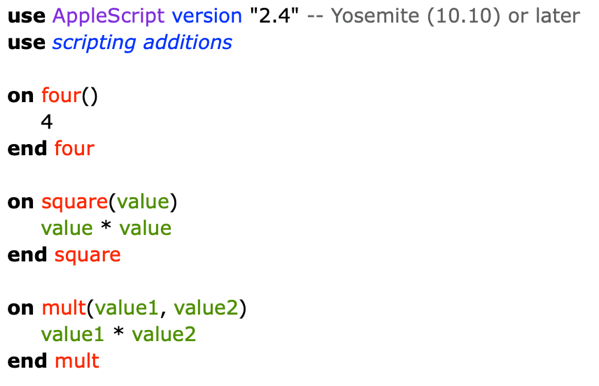The height and width of the screenshot is (386, 599).
Task: Click 'value1' in the multiplication expression
Action: point(73,334)
